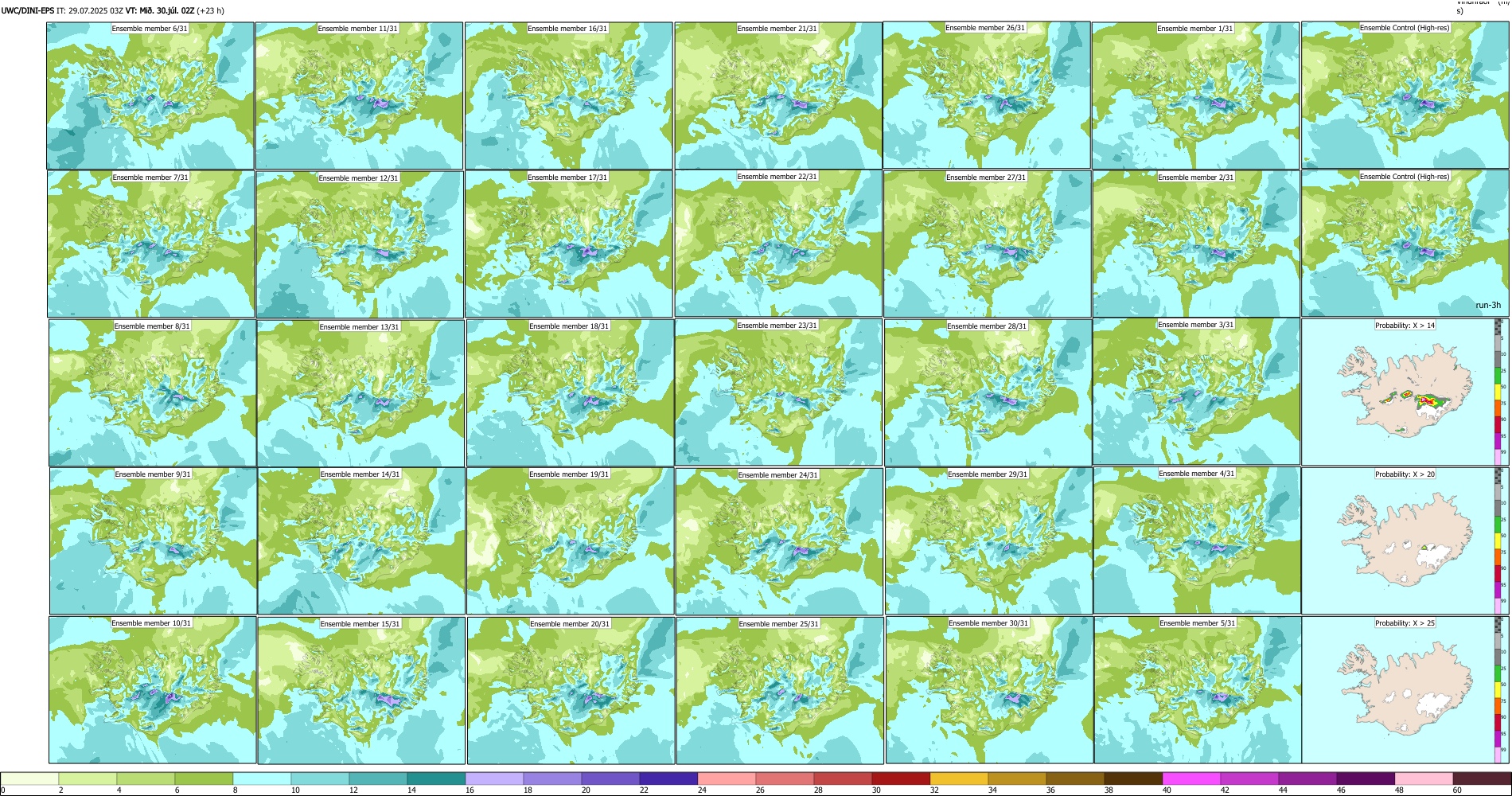Open the Ensemble member 27/31 wind map
The image size is (1512, 796).
click(x=987, y=244)
